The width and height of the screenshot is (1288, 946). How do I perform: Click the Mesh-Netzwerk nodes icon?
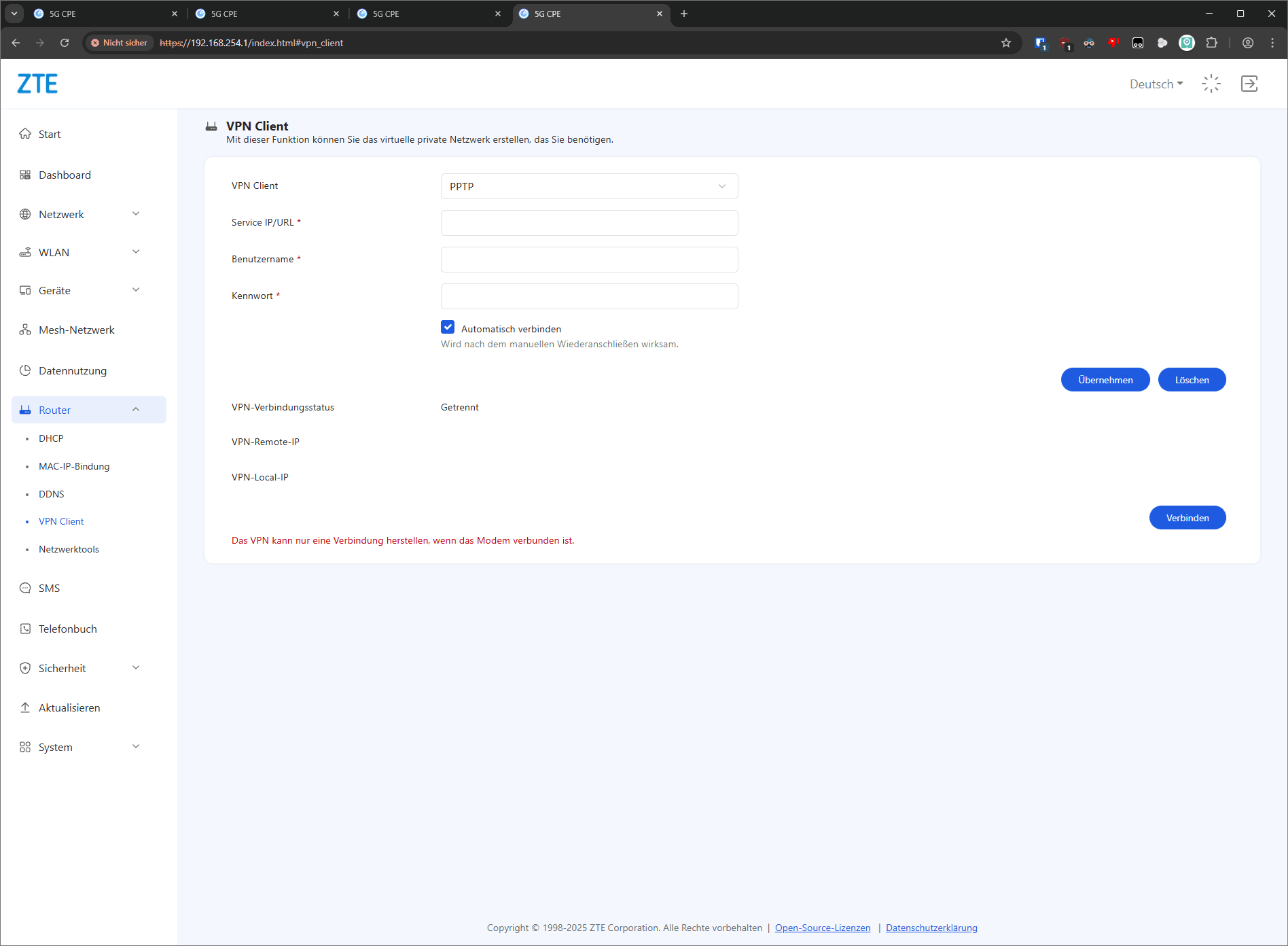pos(25,330)
